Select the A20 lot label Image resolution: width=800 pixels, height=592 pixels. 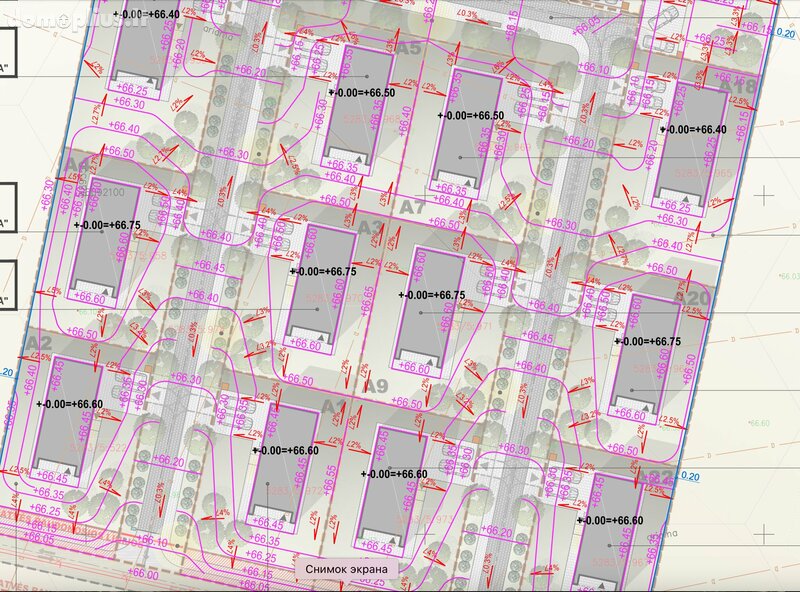694,298
